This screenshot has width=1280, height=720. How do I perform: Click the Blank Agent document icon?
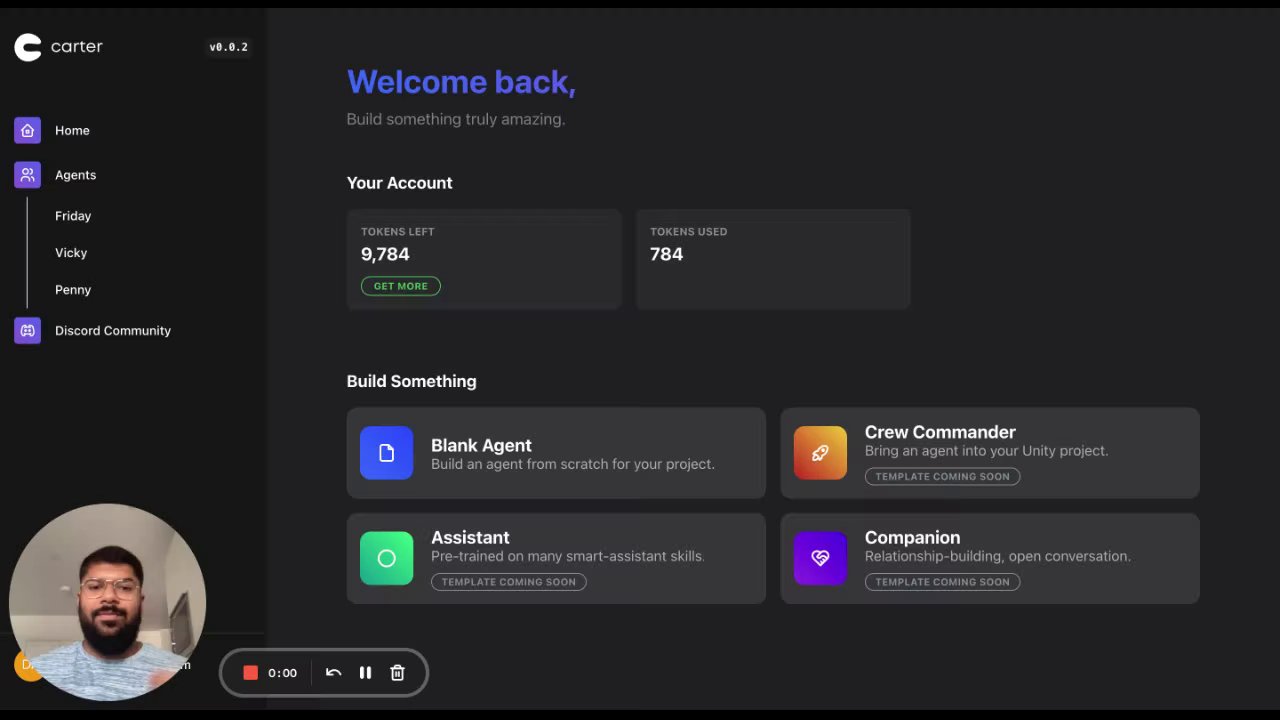386,453
